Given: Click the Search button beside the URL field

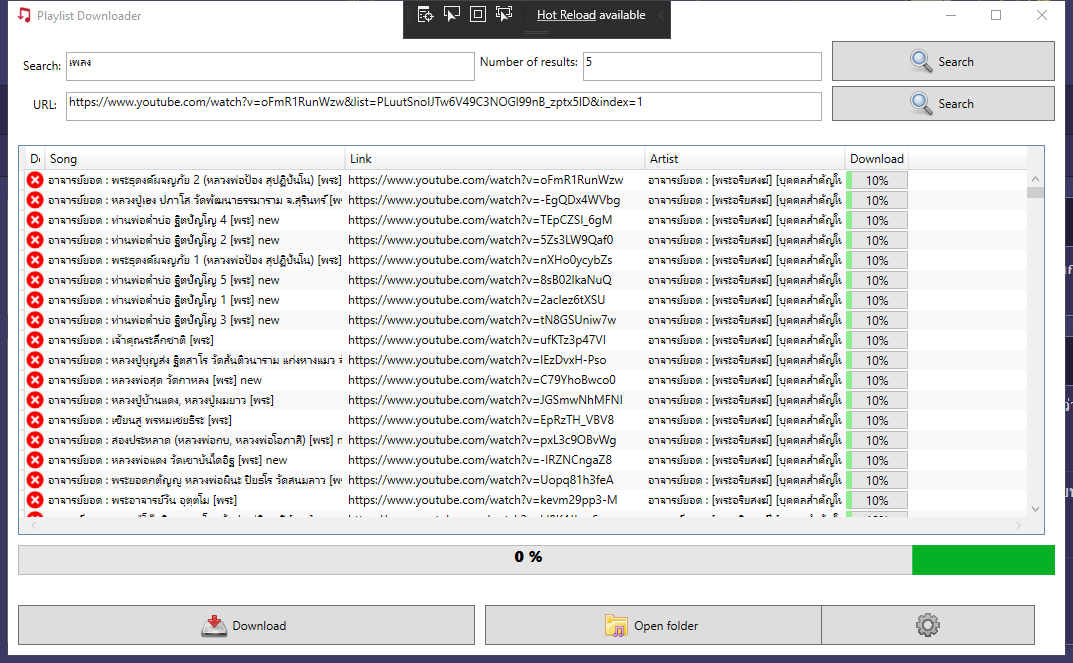Looking at the screenshot, I should point(943,104).
